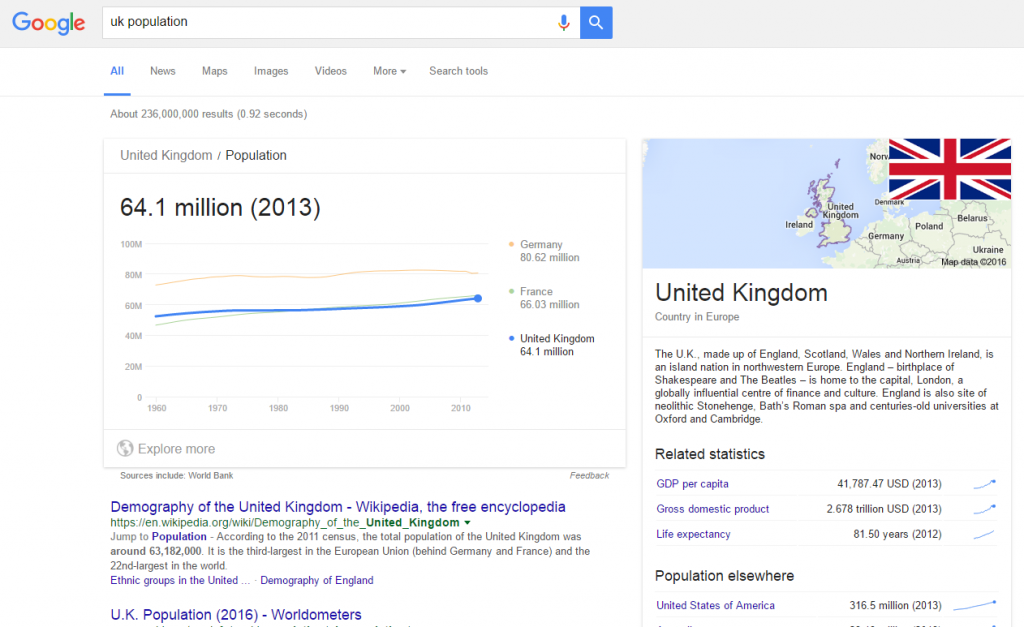The width and height of the screenshot is (1024, 627).
Task: Expand the More dropdown menu
Action: click(x=389, y=71)
